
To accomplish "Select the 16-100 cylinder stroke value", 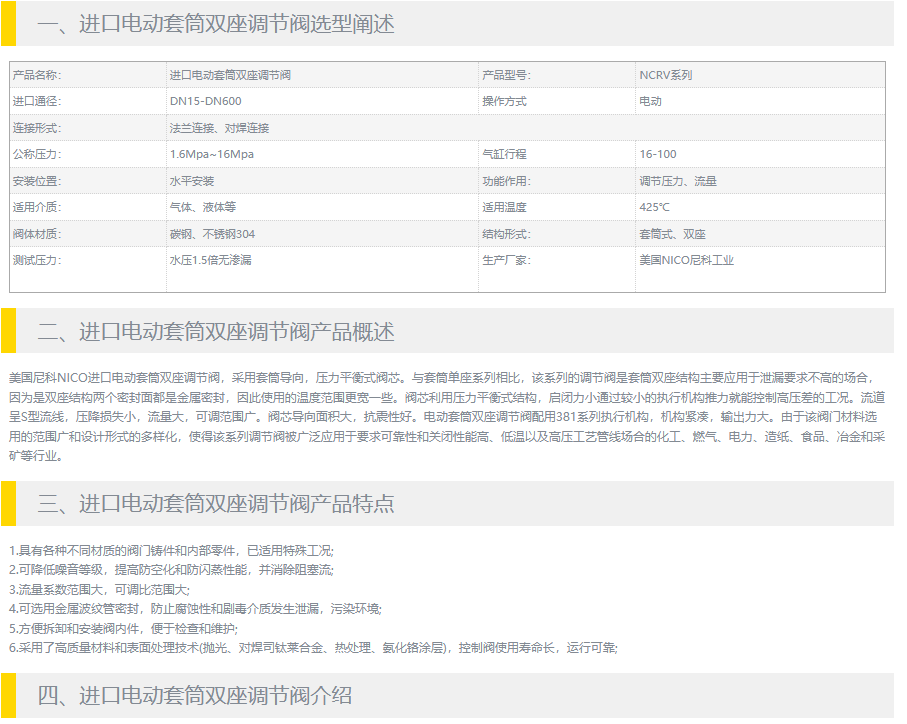I will point(658,154).
